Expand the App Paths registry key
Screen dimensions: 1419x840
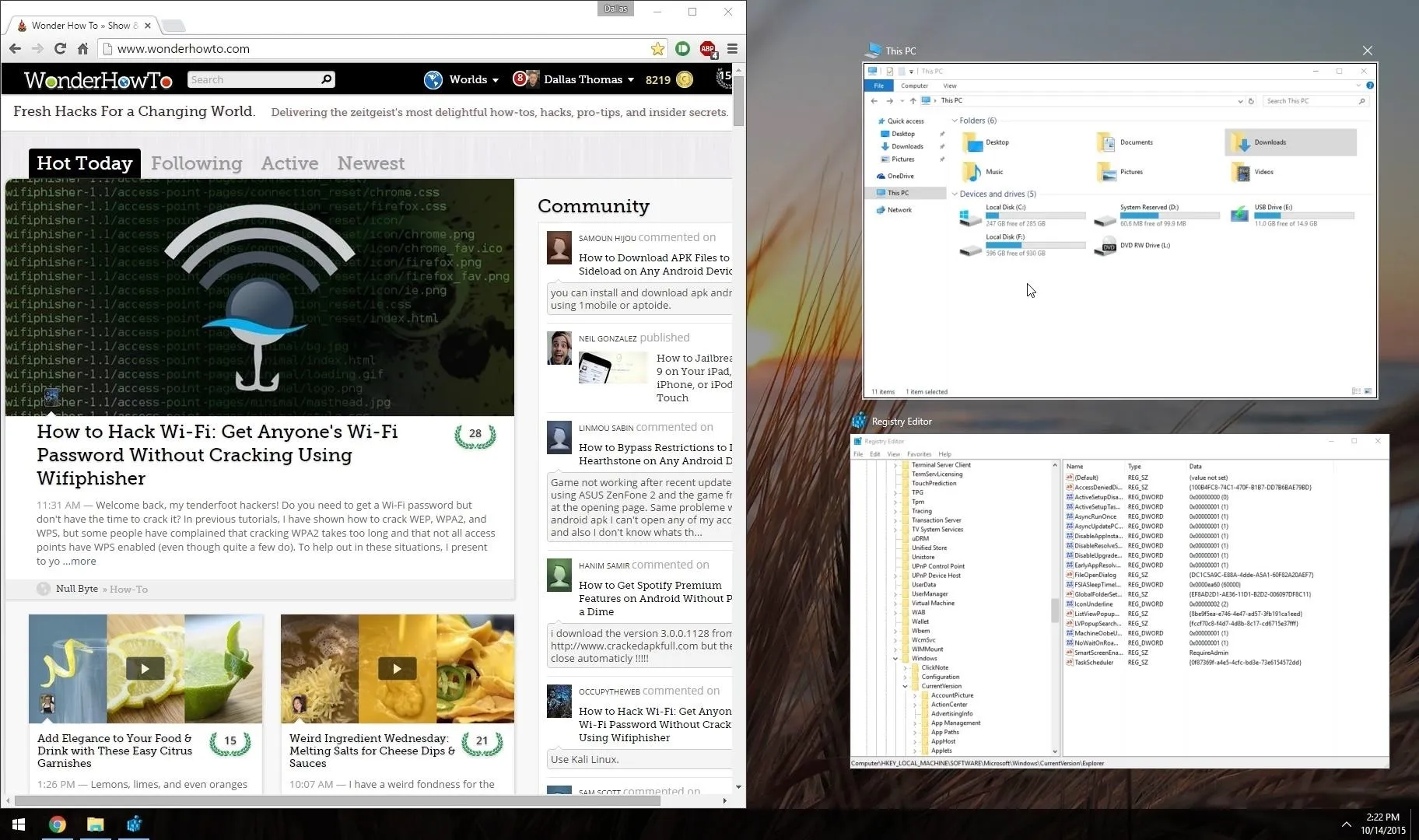coord(915,733)
